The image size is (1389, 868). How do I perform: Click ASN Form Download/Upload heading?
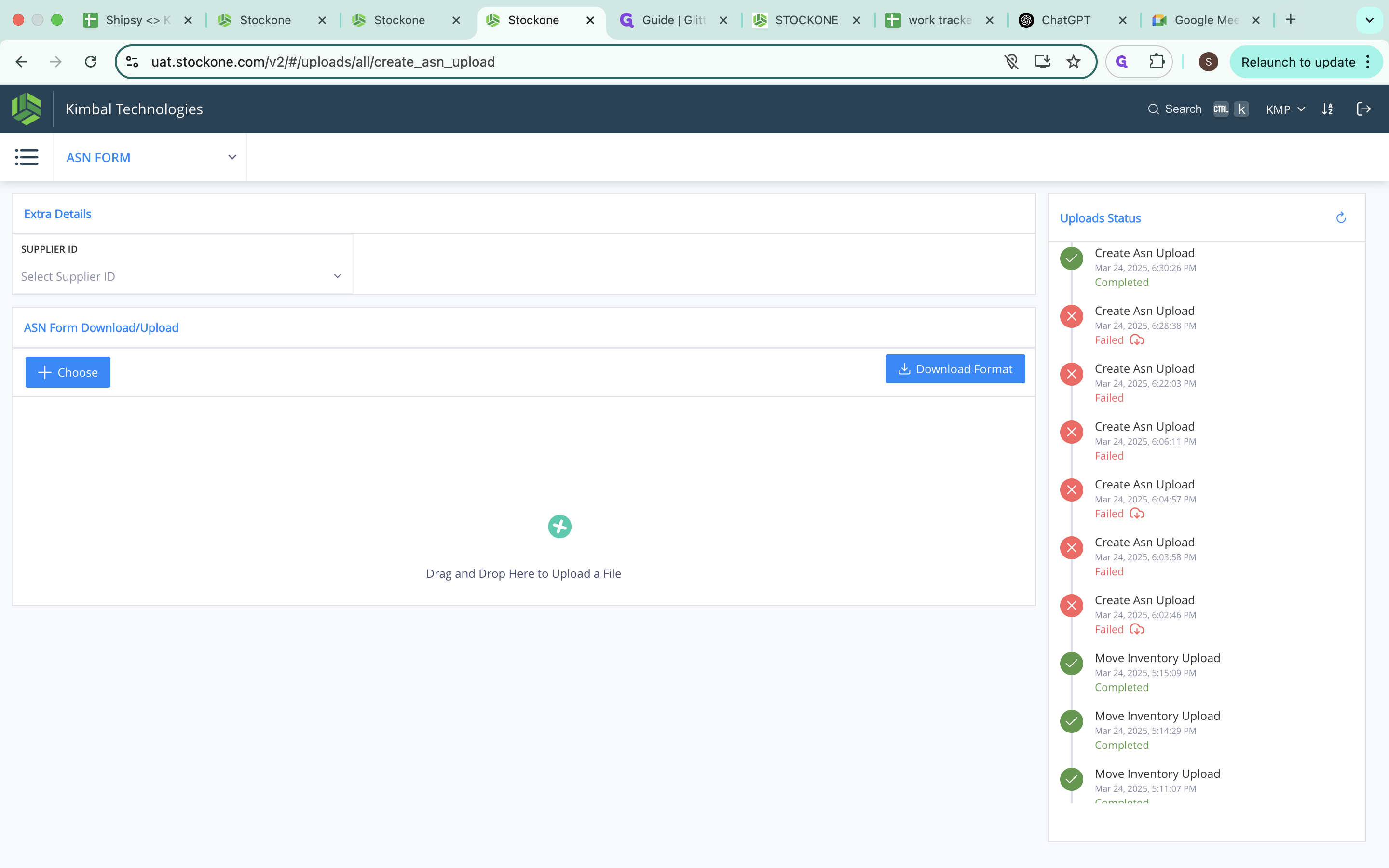(101, 327)
